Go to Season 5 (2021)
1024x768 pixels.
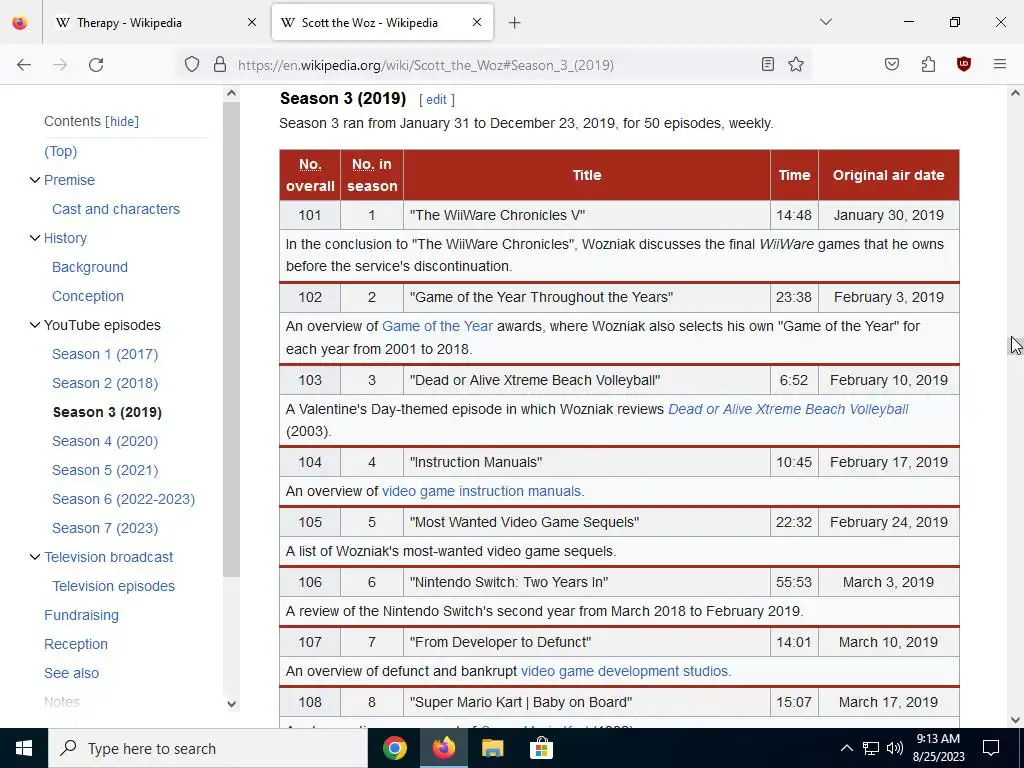click(105, 470)
